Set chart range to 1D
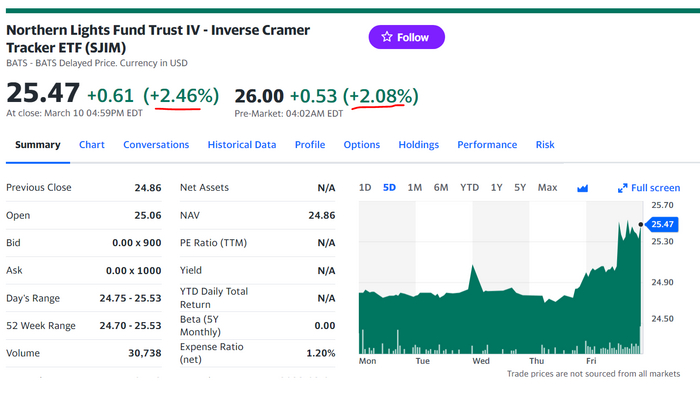 [x=365, y=188]
